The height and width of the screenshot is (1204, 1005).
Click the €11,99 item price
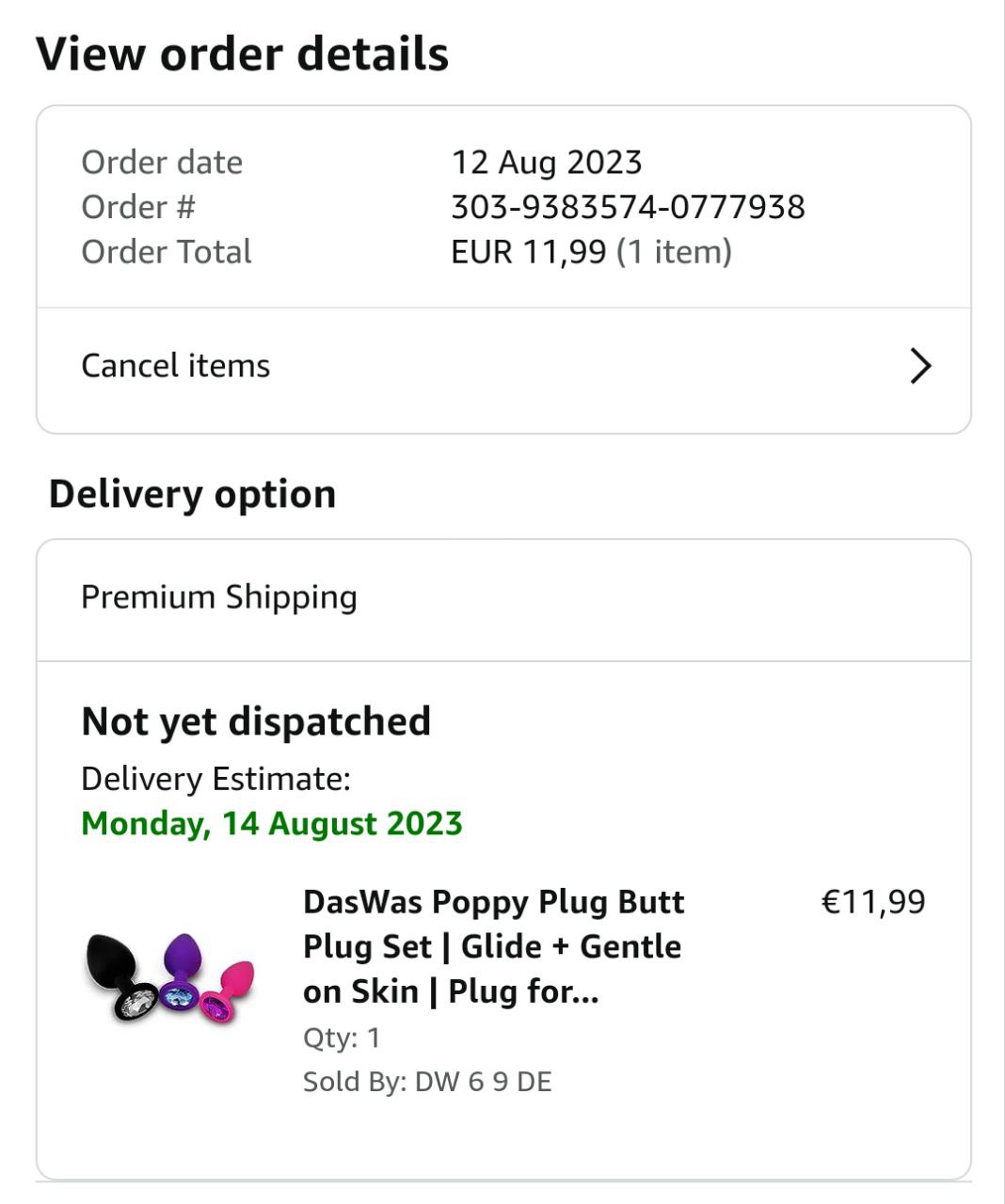pos(873,902)
